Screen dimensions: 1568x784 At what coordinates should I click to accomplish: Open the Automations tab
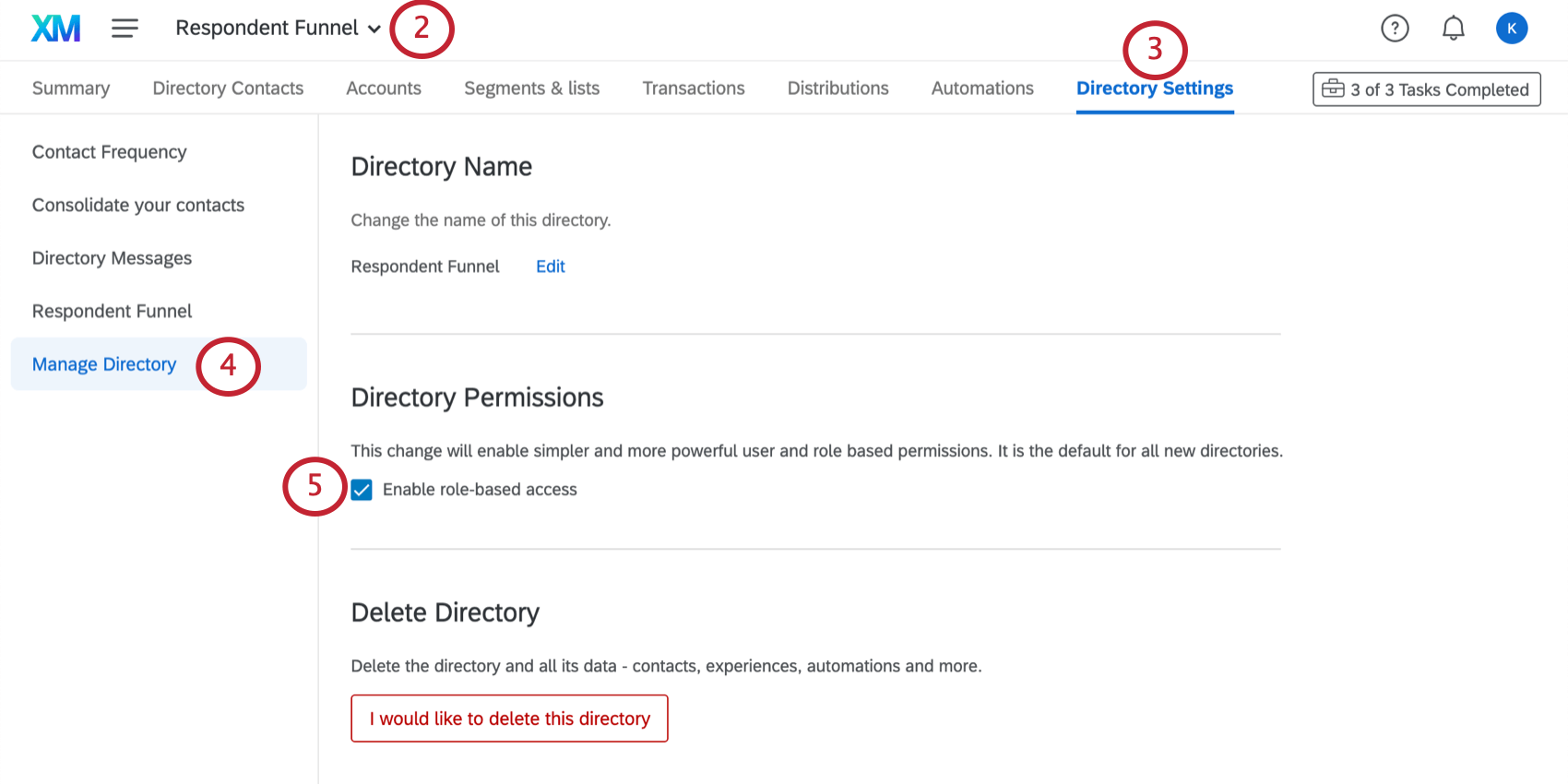[981, 88]
